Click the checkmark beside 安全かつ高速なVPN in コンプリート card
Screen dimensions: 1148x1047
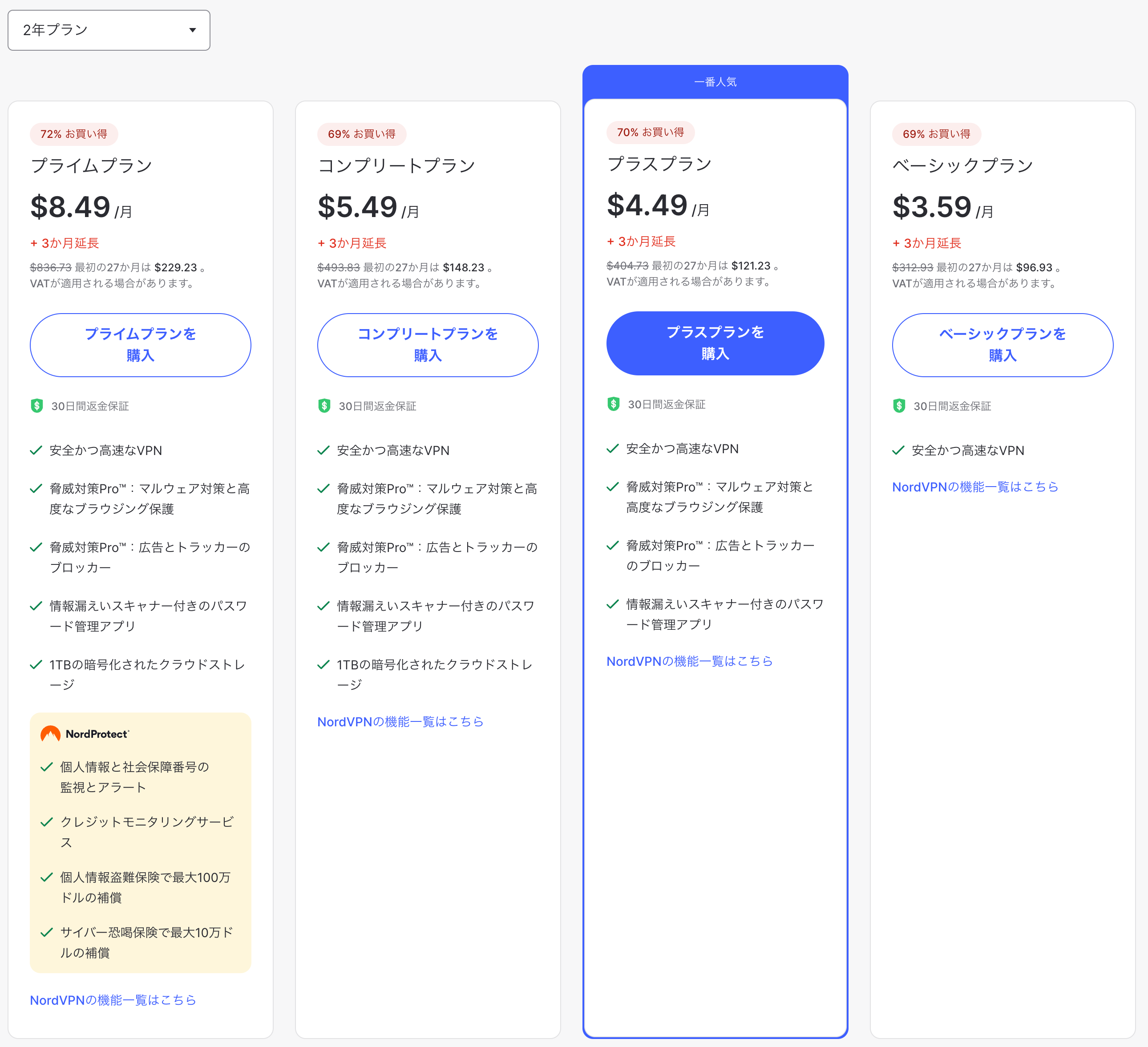click(323, 451)
